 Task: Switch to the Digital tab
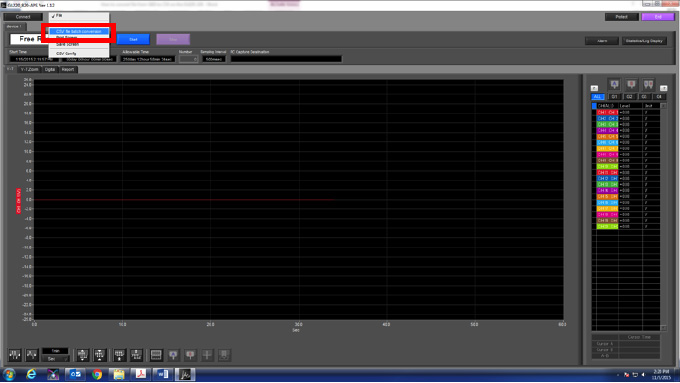tap(50, 69)
